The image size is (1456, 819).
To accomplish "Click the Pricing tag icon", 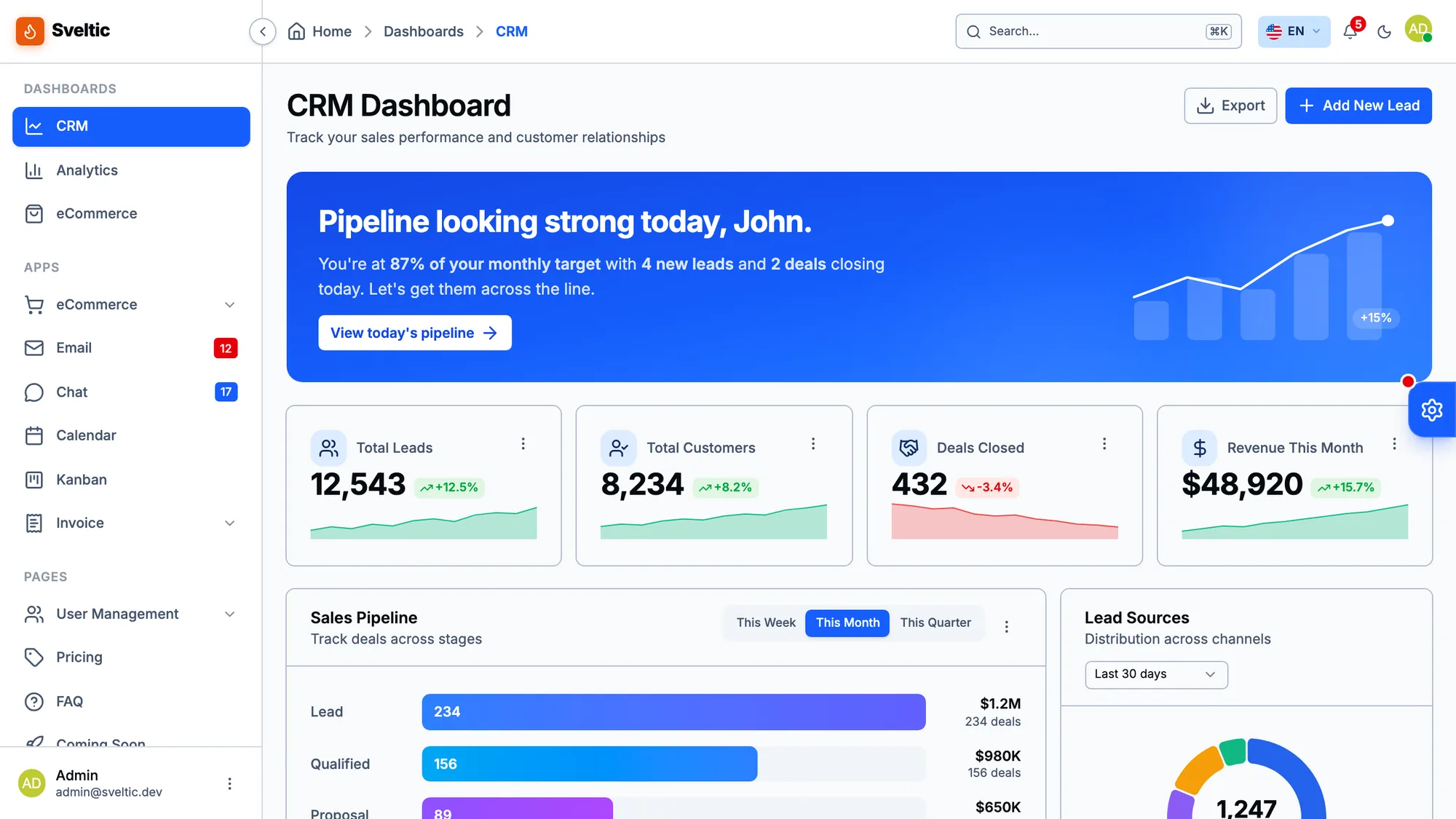I will [x=34, y=657].
